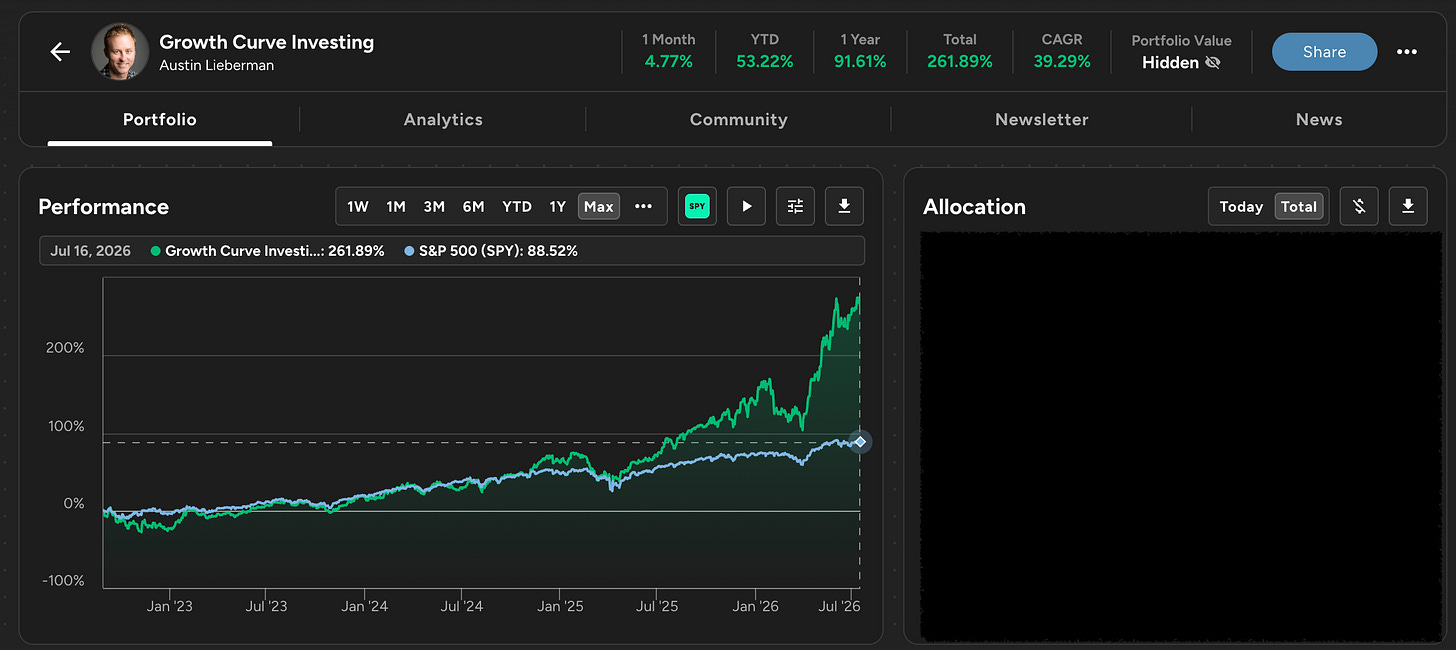Reveal the hidden portfolio value eye icon

pyautogui.click(x=1213, y=63)
